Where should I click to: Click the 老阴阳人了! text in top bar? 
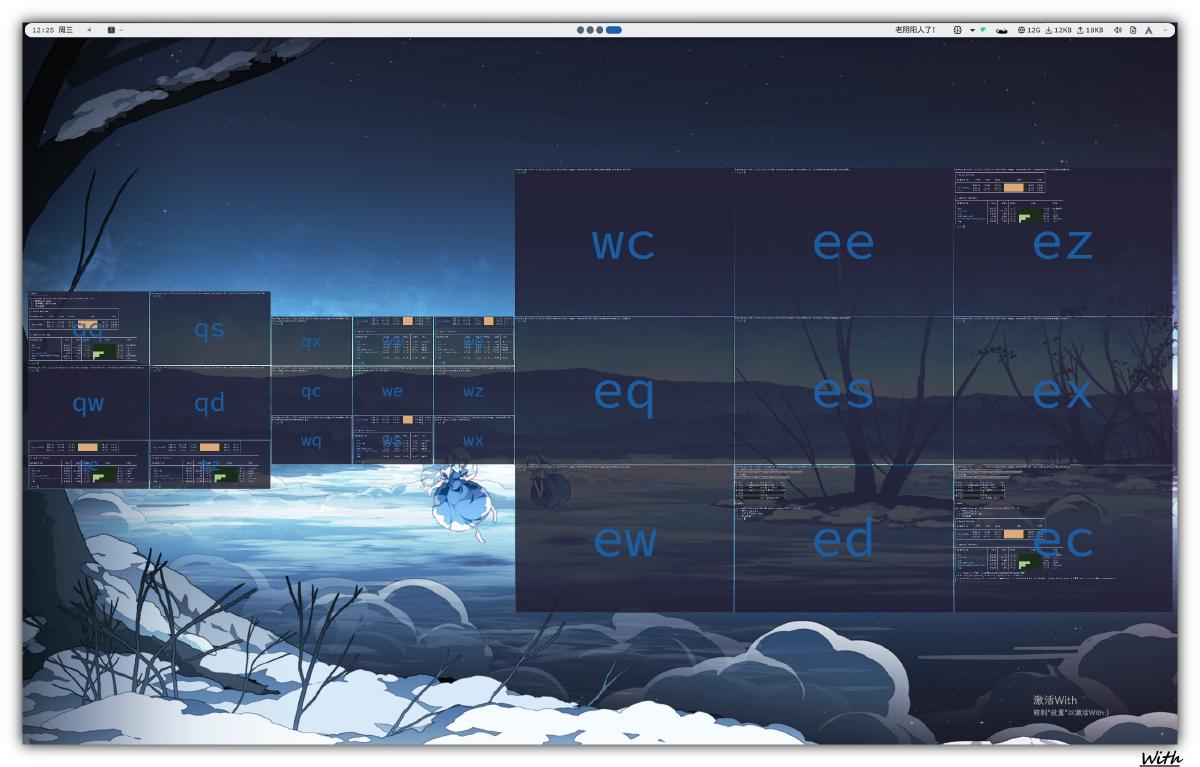(915, 30)
